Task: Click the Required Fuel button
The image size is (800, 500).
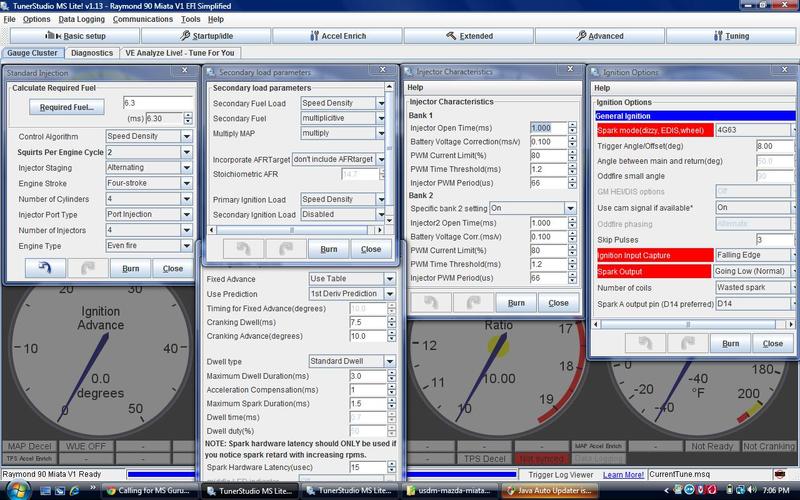Action: (67, 106)
